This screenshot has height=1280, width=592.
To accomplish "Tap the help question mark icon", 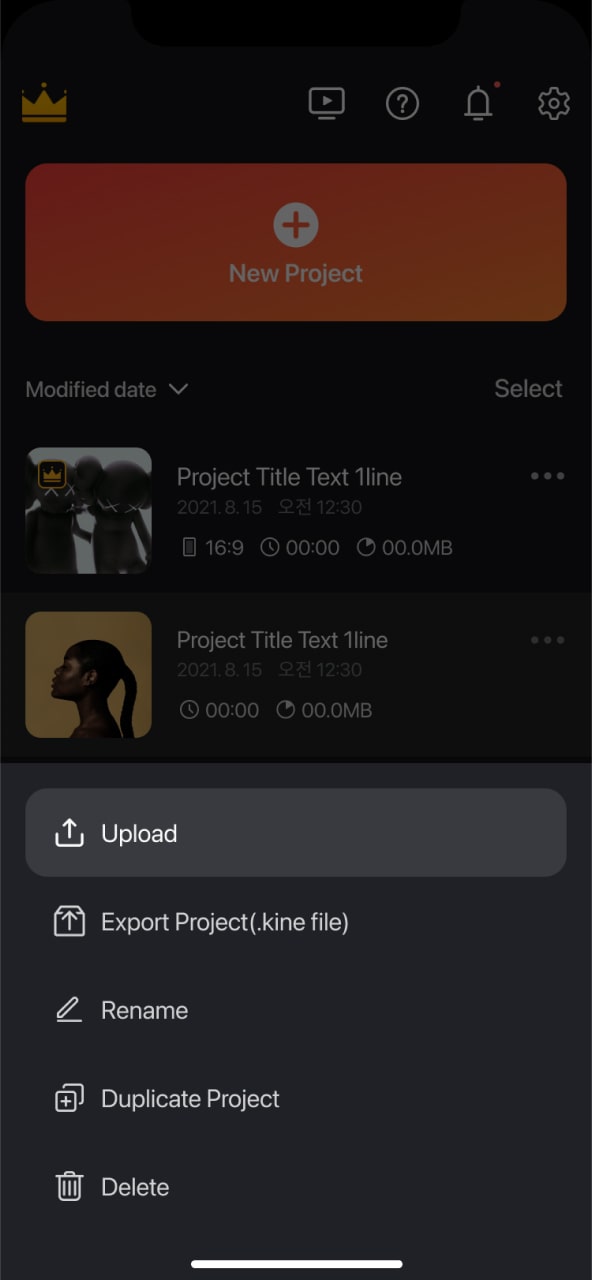I will point(402,103).
